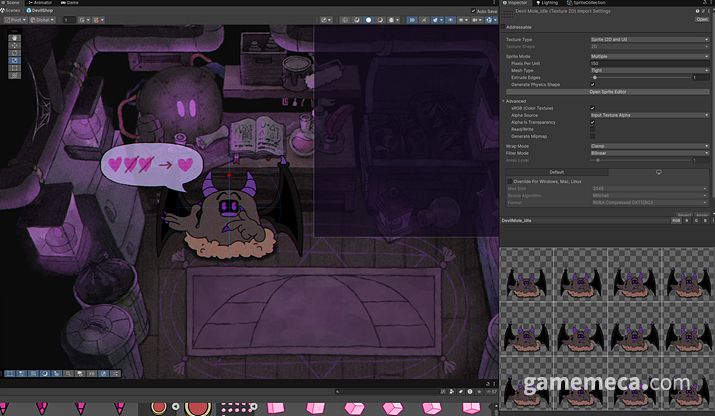Click the first scene overlay toolbar icon

click(10, 373)
